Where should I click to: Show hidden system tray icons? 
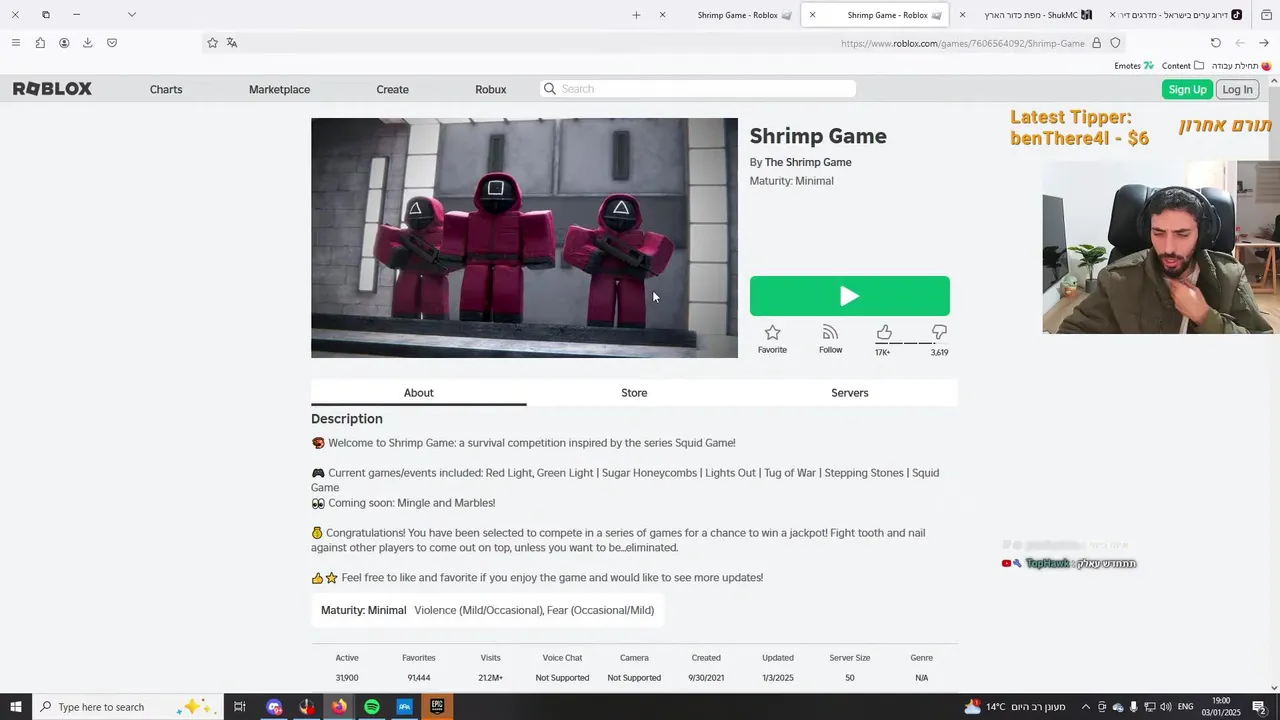click(1086, 707)
